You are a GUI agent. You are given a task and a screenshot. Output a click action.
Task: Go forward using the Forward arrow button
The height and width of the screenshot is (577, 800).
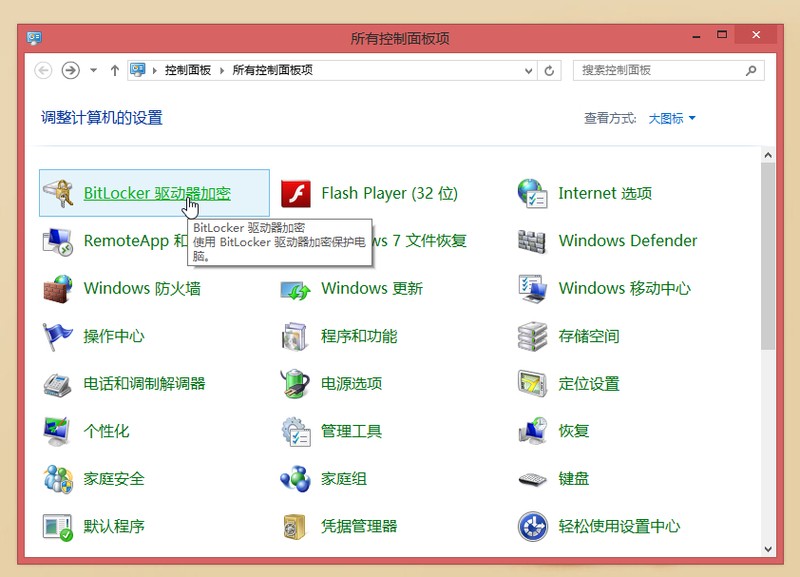tap(70, 70)
